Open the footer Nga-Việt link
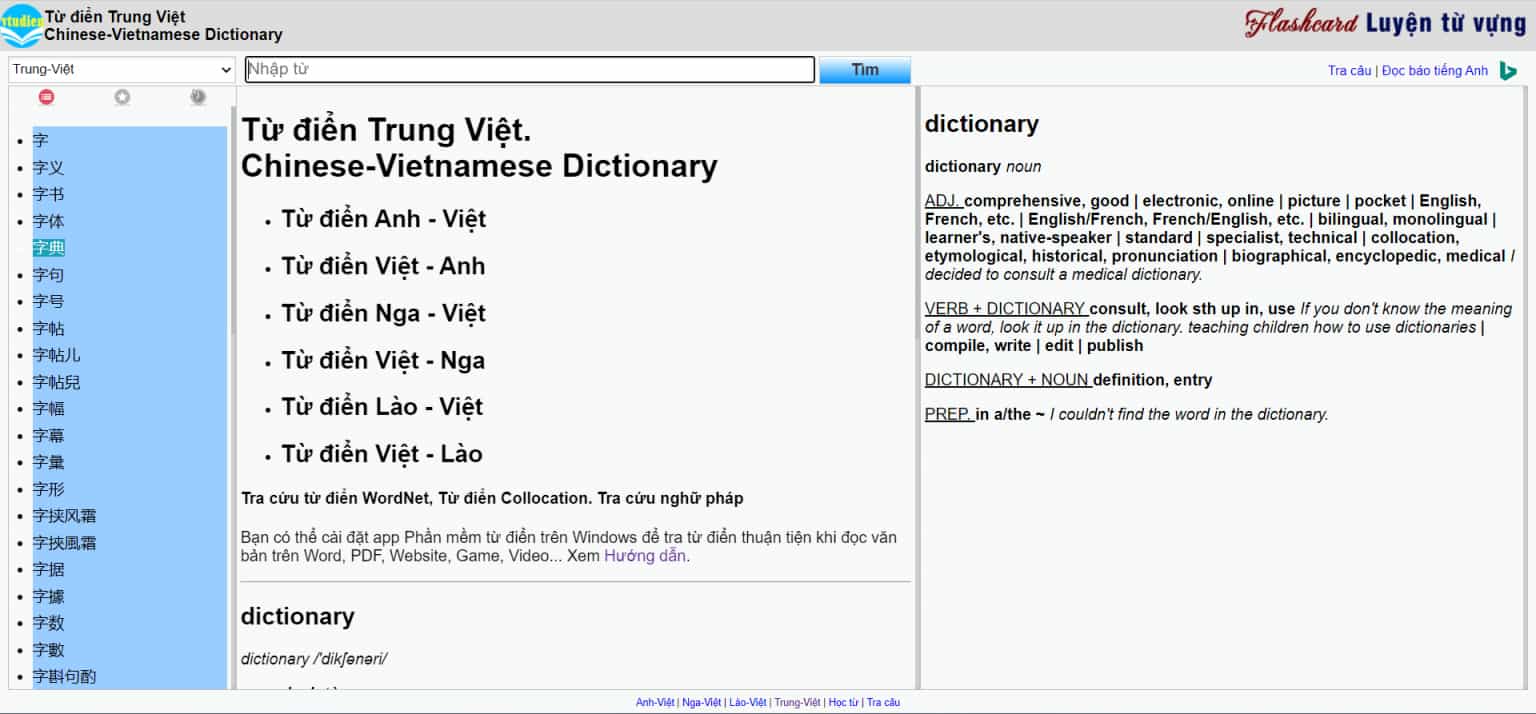Viewport: 1536px width, 714px height. pos(702,703)
